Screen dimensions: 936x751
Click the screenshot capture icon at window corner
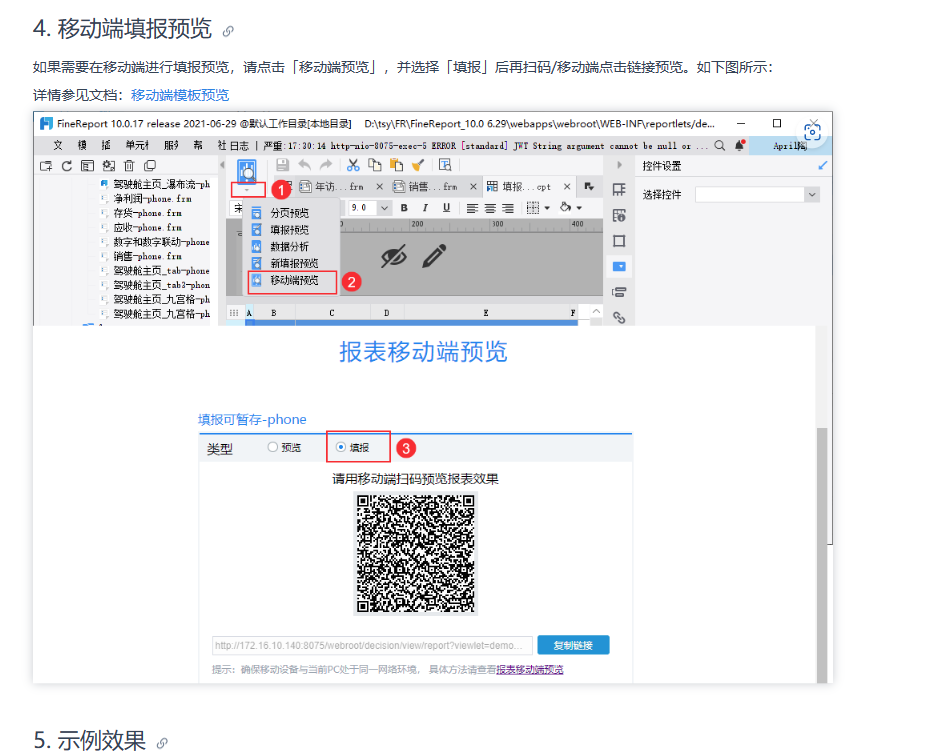pyautogui.click(x=812, y=132)
